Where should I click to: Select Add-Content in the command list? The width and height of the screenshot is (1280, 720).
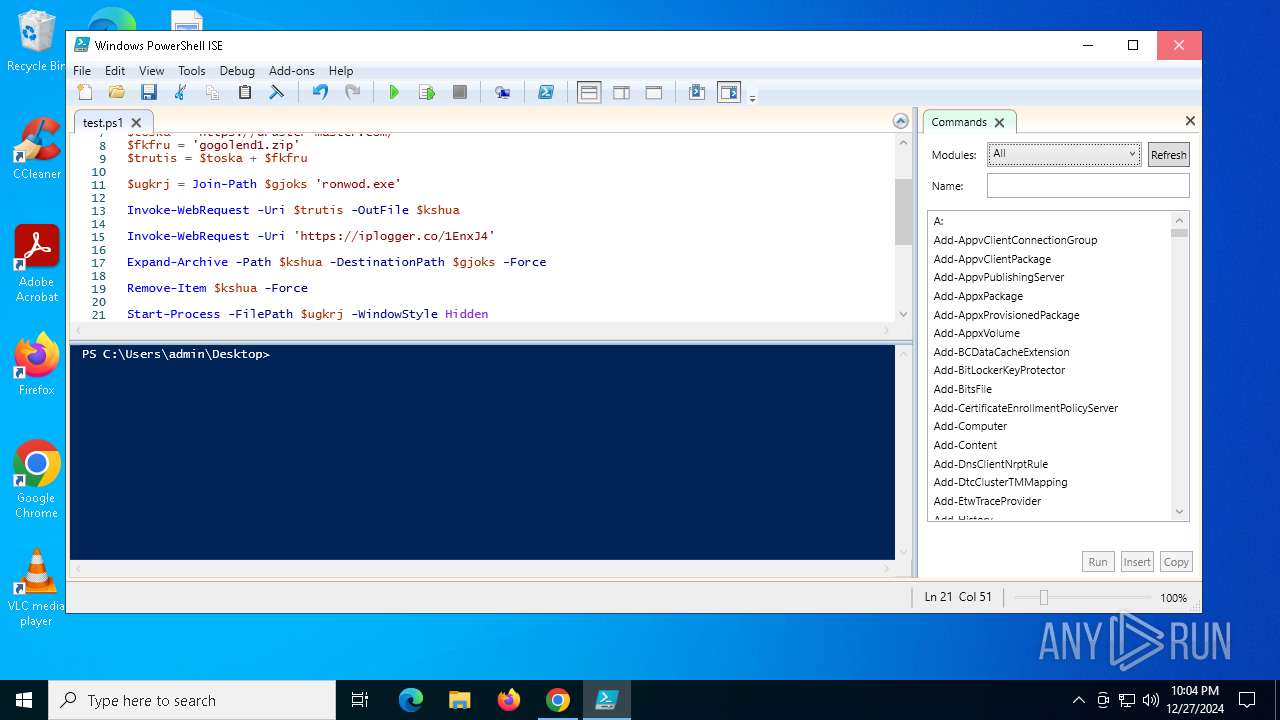tap(965, 445)
